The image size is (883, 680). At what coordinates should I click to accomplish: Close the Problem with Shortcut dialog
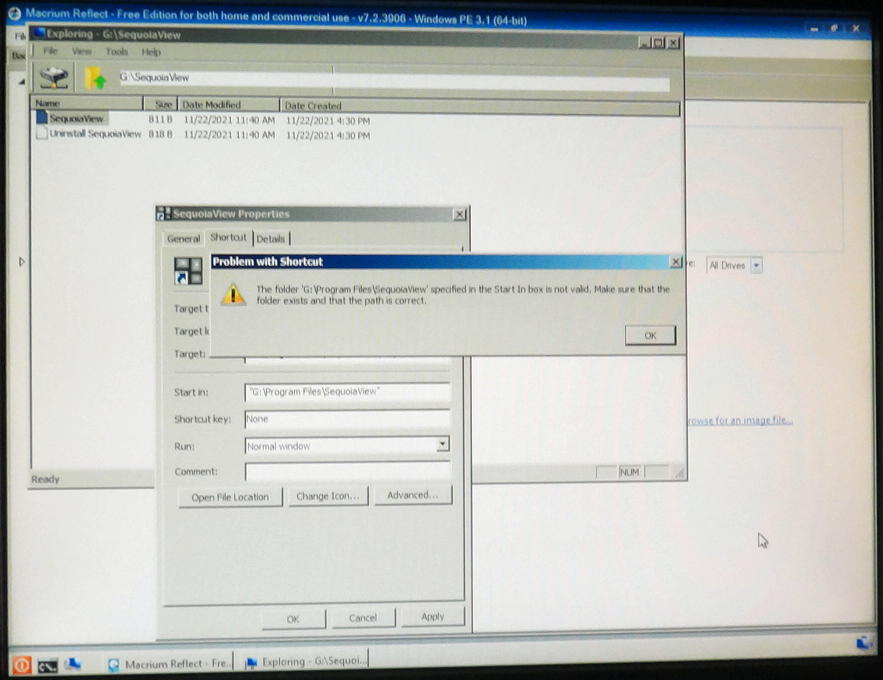pyautogui.click(x=676, y=262)
